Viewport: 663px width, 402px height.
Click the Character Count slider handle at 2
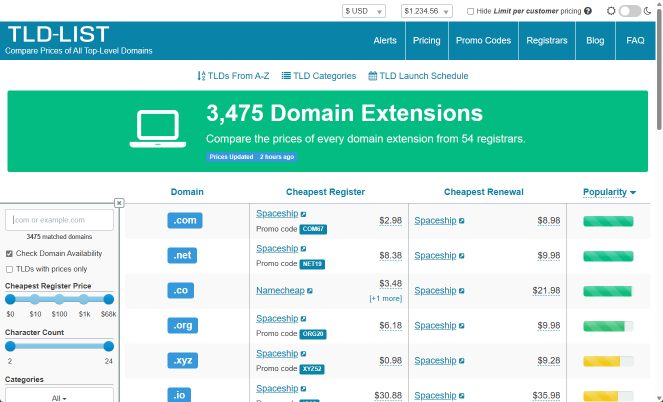coord(10,346)
